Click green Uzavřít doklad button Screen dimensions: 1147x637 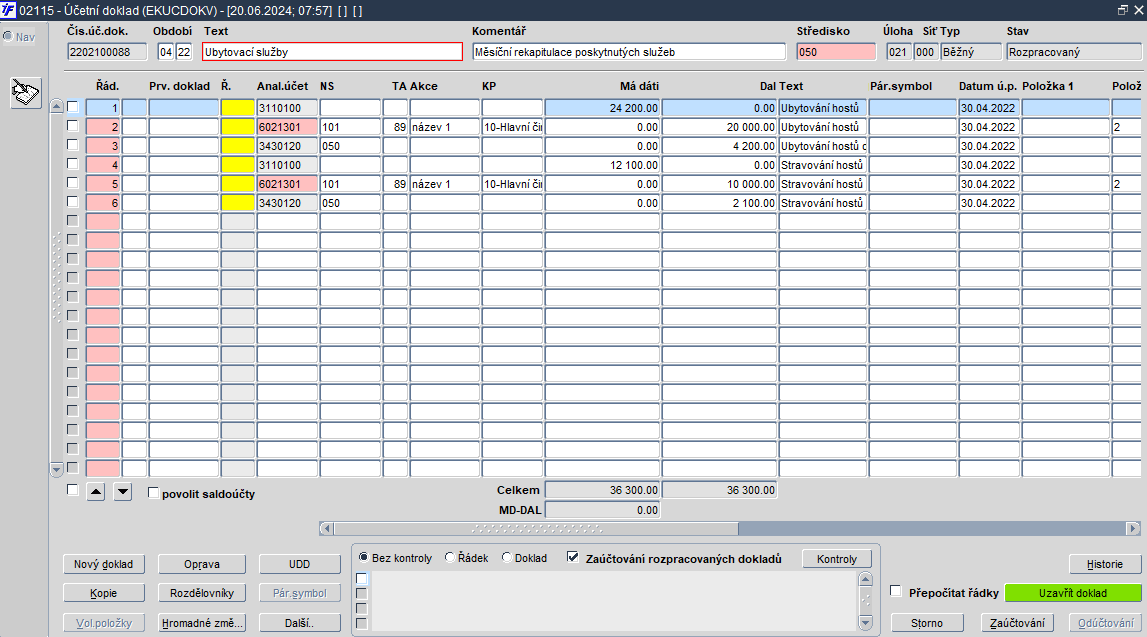(1073, 593)
